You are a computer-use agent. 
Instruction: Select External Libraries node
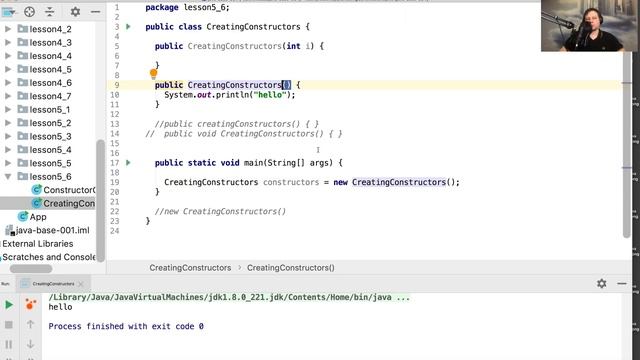click(38, 244)
